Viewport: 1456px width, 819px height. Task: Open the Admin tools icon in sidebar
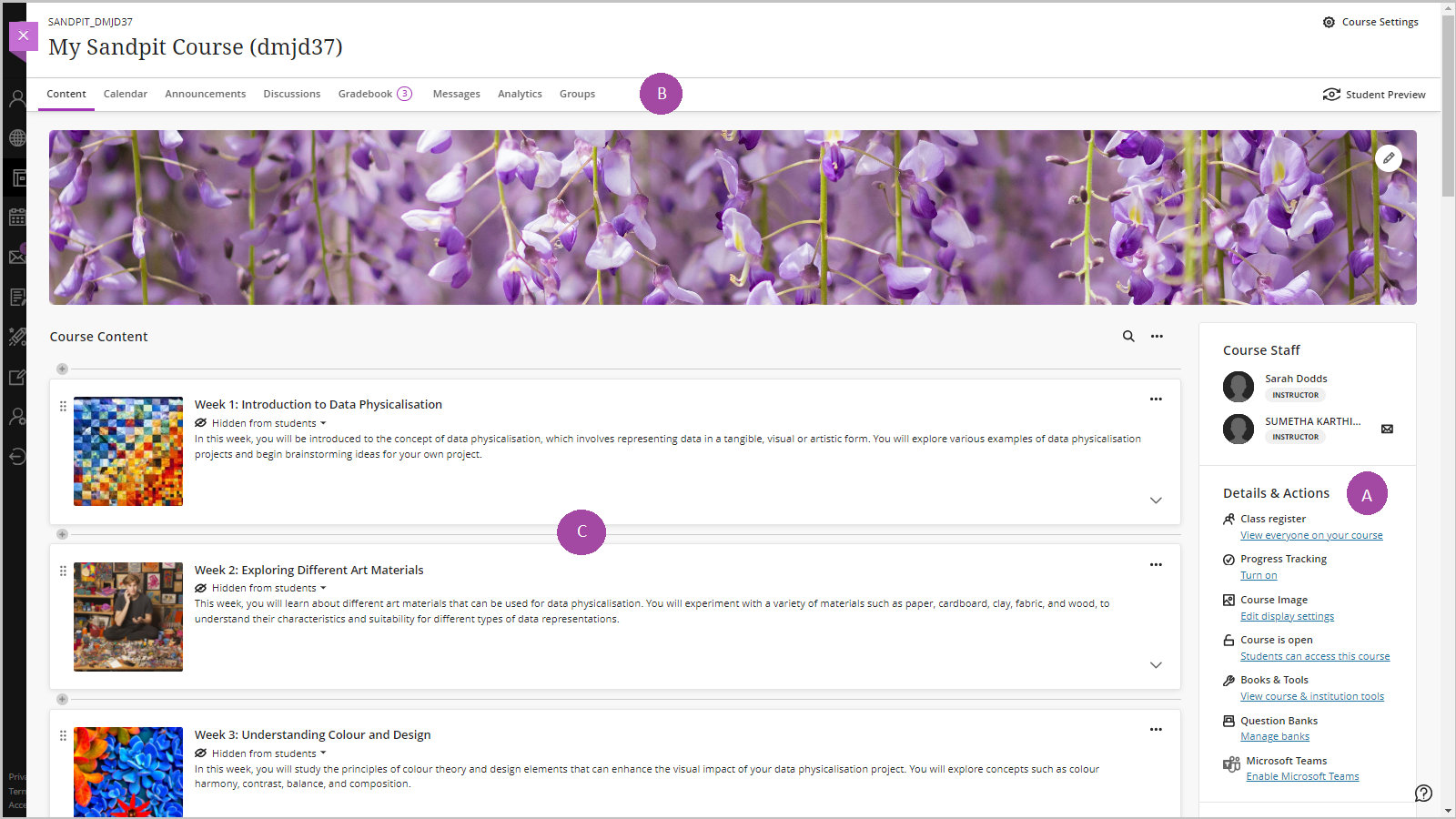pos(16,416)
